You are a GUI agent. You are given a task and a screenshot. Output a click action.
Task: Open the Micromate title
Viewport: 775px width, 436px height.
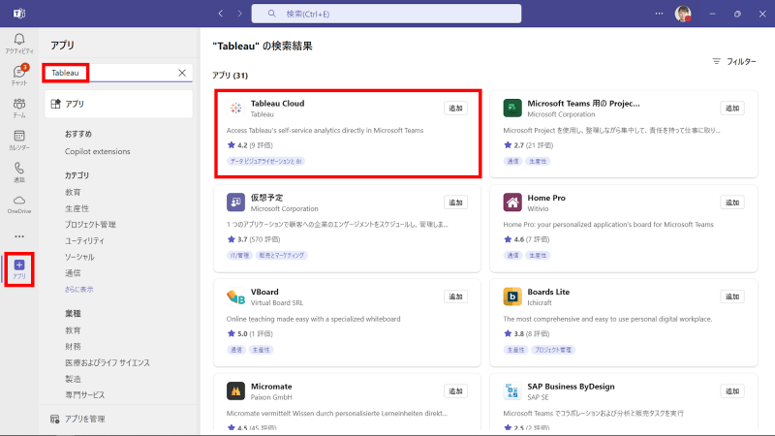(x=271, y=386)
